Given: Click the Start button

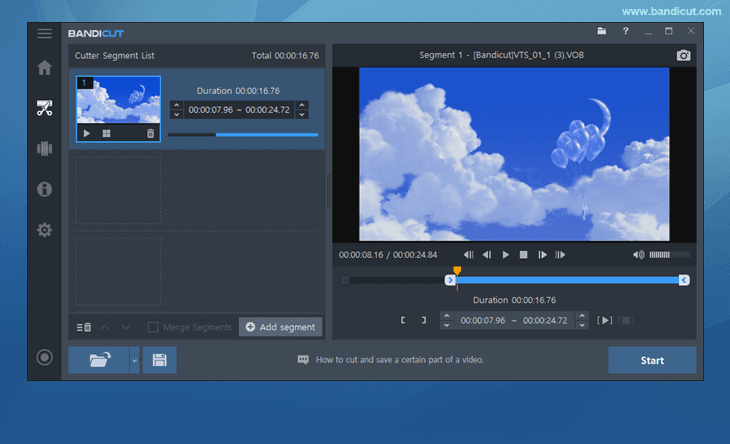Looking at the screenshot, I should pyautogui.click(x=652, y=360).
